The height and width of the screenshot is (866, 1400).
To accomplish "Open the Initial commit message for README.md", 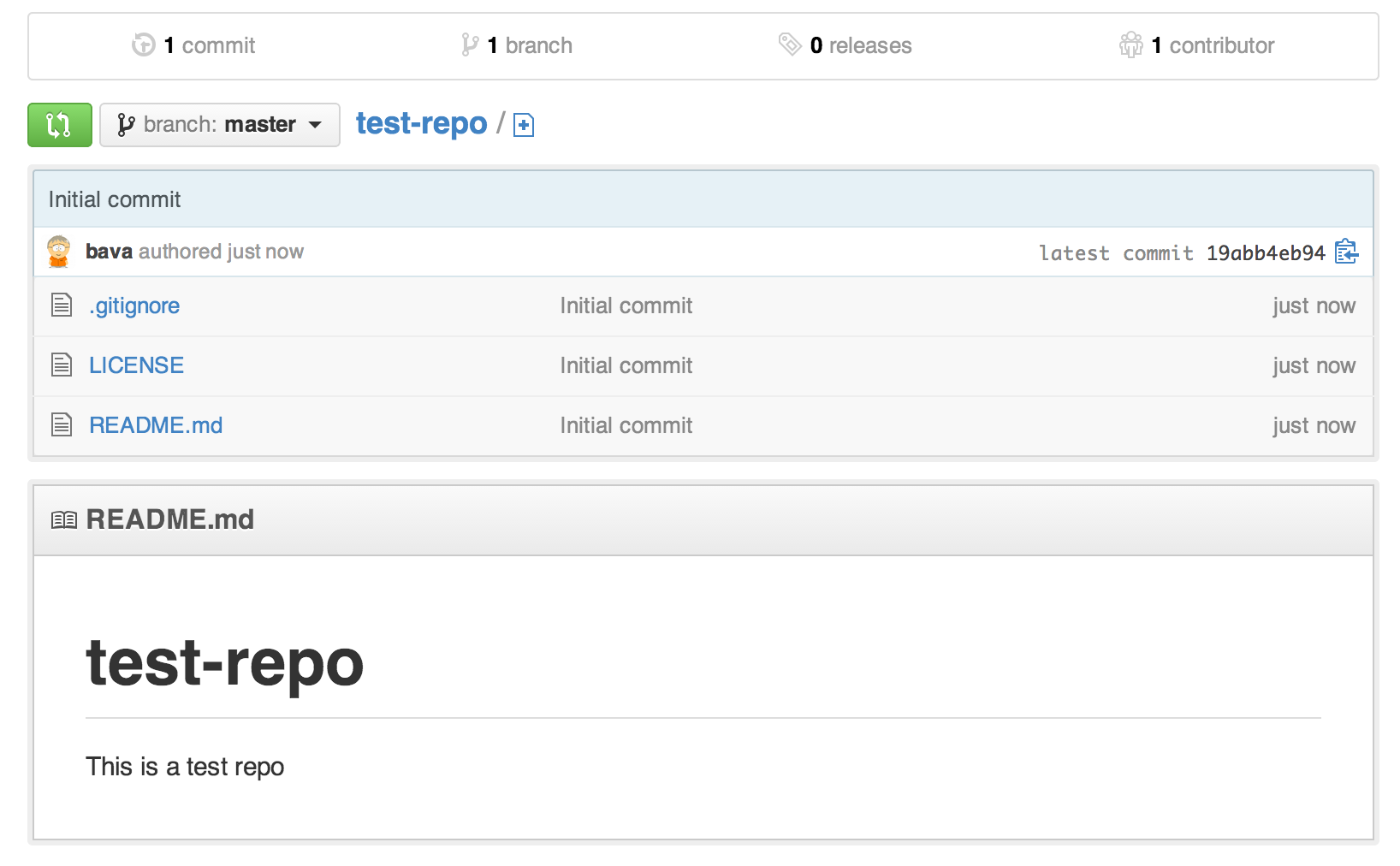I will tap(626, 426).
